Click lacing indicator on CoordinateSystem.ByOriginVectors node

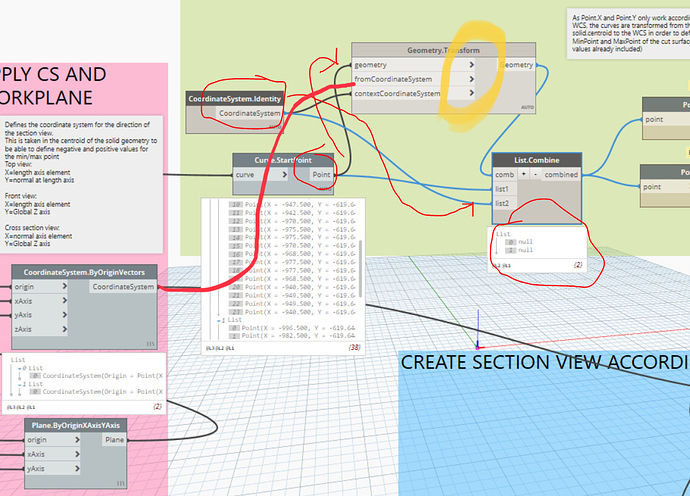tap(150, 344)
